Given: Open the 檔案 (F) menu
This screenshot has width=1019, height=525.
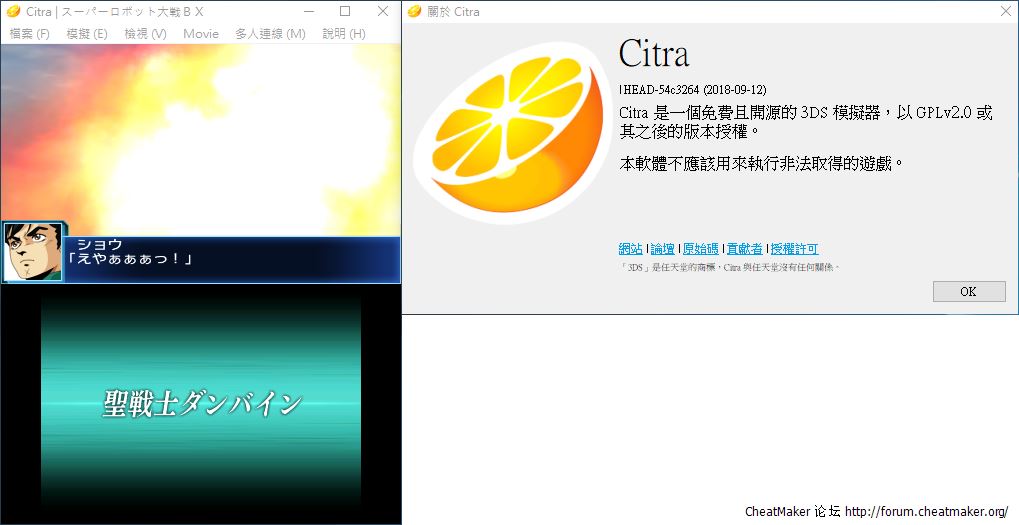Looking at the screenshot, I should point(29,34).
